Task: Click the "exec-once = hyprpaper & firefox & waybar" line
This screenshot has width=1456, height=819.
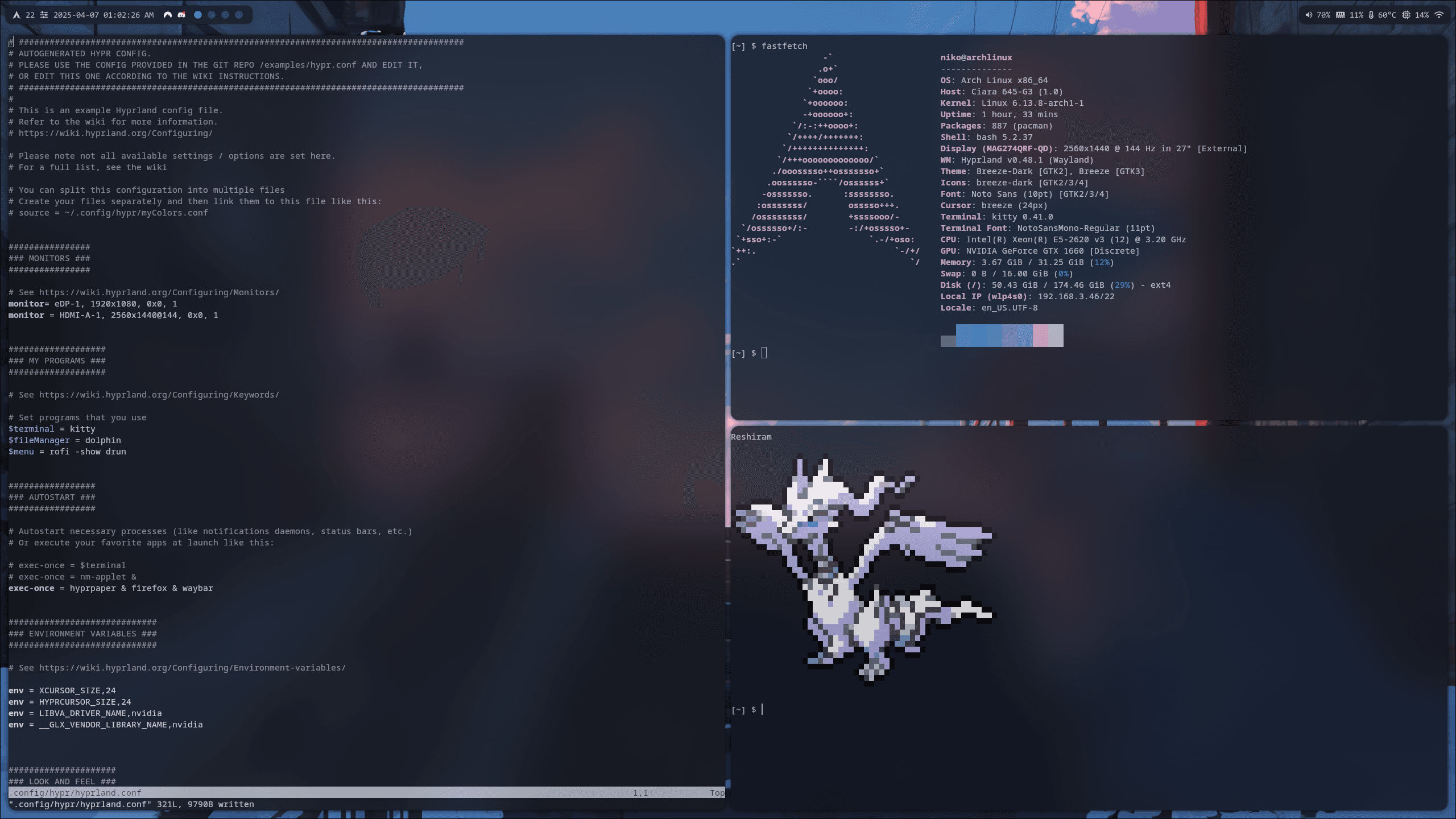Action: 110,588
